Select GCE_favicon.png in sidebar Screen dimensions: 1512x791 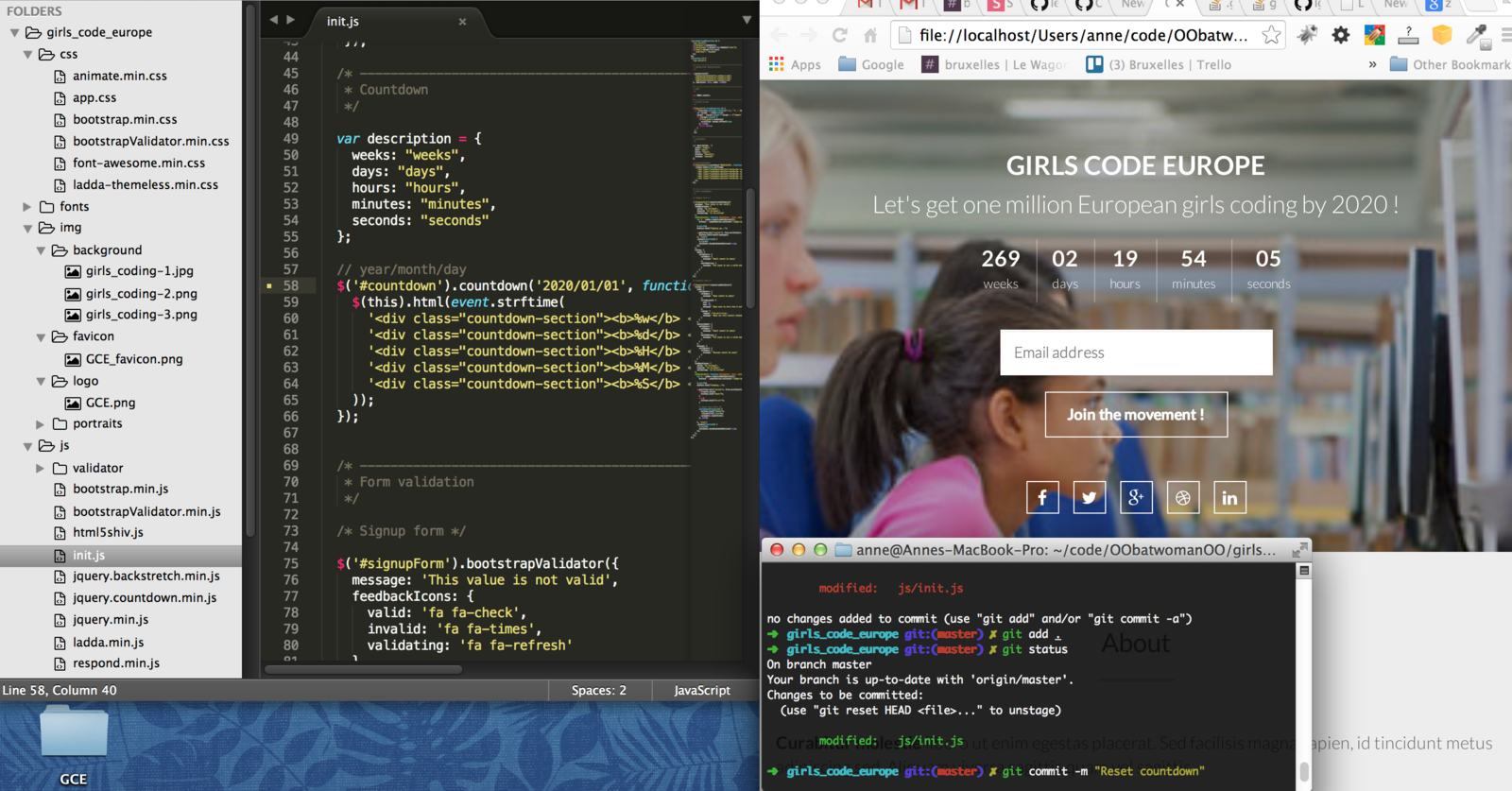[x=134, y=359]
